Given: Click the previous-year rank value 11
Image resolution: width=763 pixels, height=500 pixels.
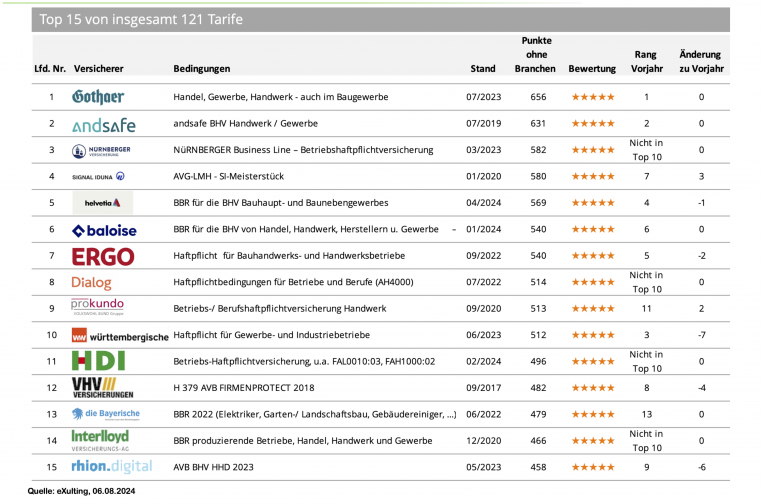Looking at the screenshot, I should (646, 308).
